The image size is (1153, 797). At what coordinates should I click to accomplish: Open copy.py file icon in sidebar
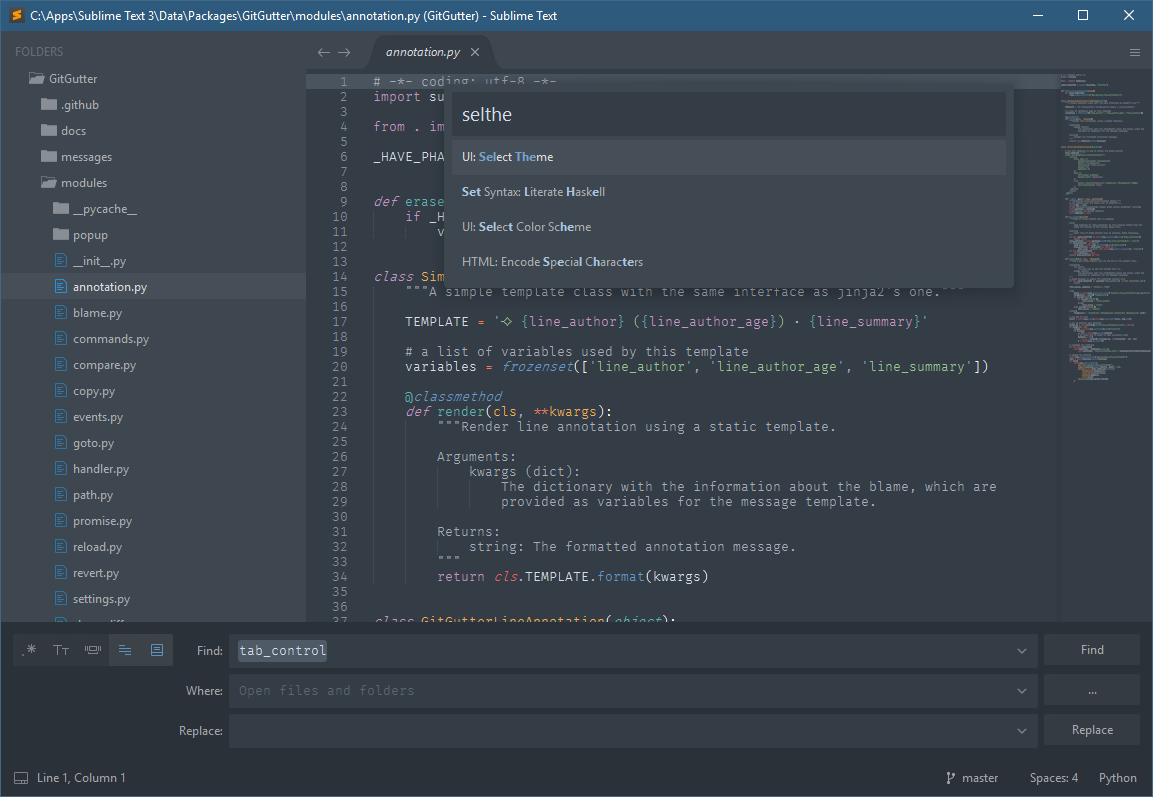click(x=61, y=391)
